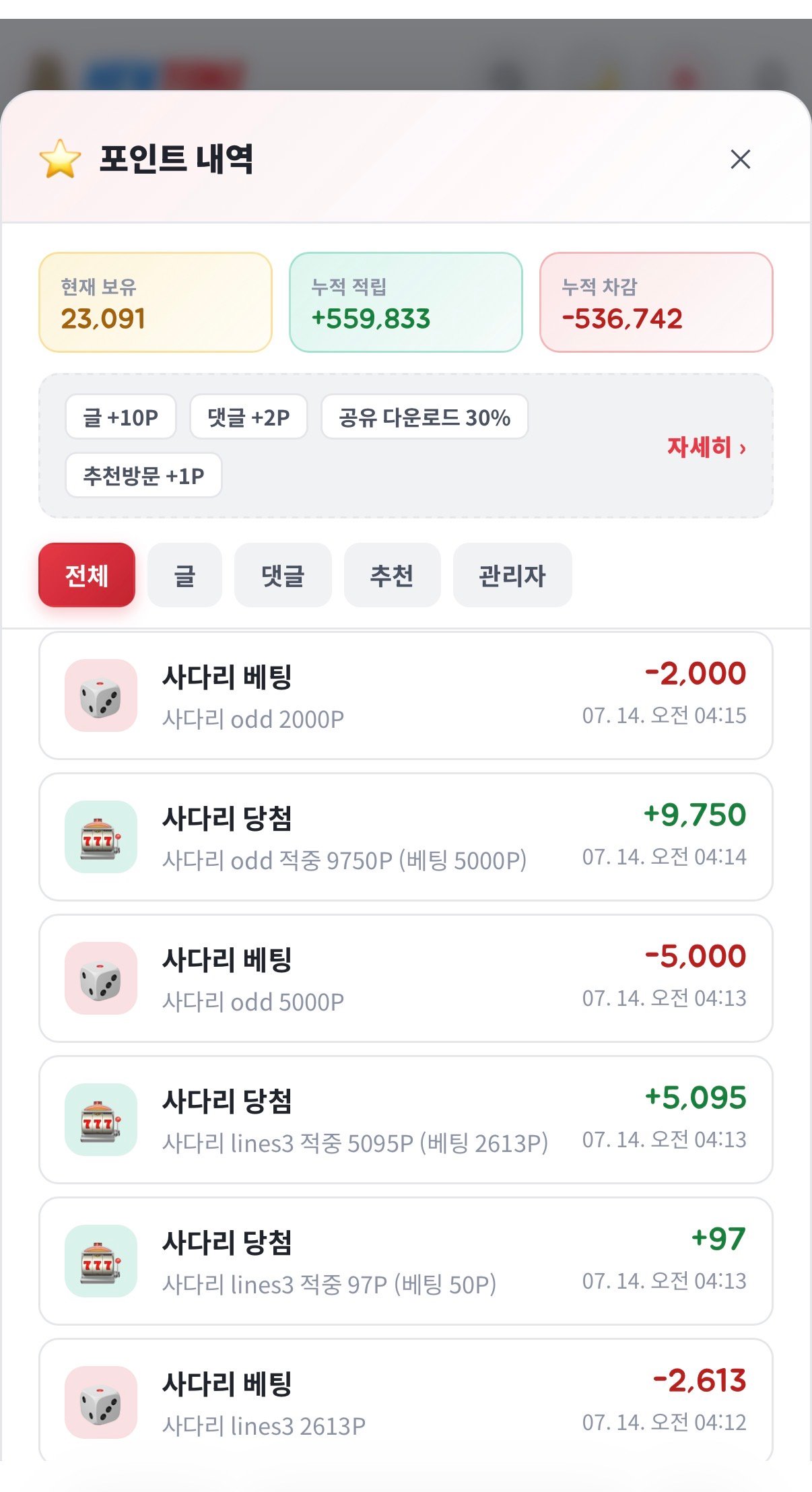Click the gold star icon in header
Image resolution: width=812 pixels, height=1492 pixels.
tap(60, 159)
